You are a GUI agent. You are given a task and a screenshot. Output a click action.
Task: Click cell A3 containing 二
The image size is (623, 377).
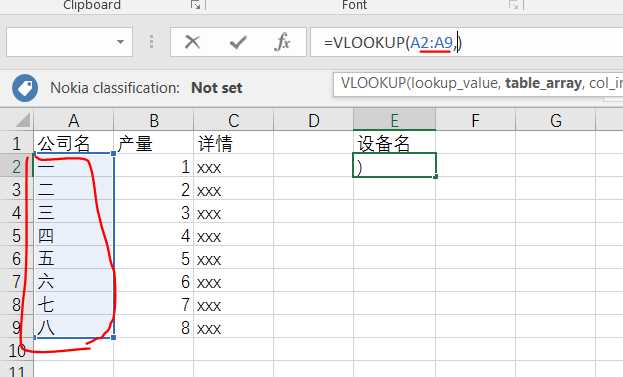[x=74, y=189]
